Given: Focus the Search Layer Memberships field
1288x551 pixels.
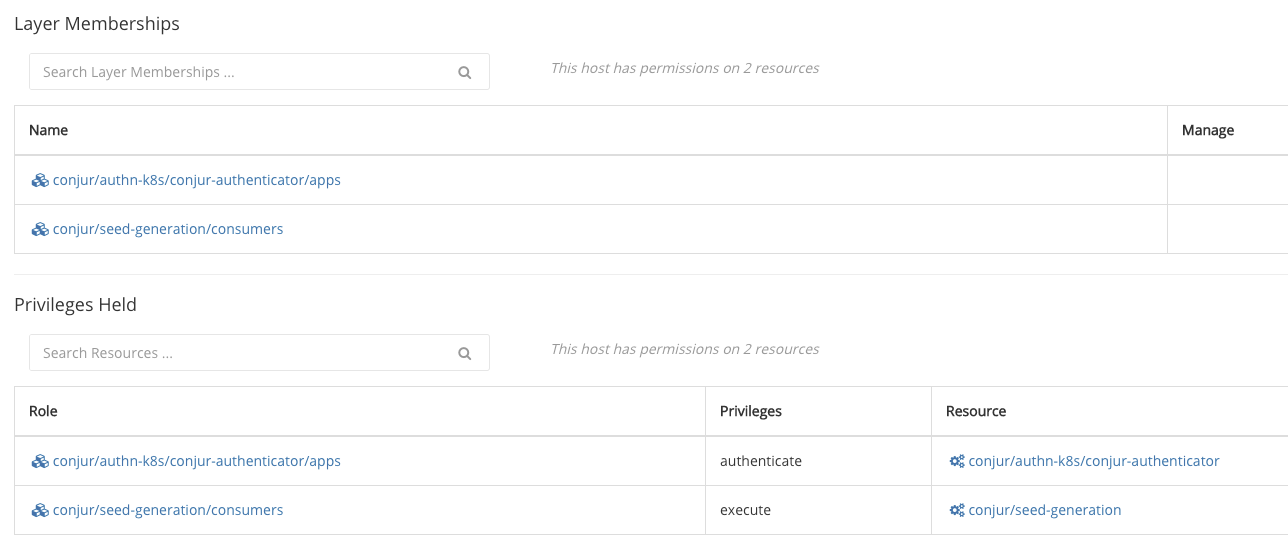Looking at the screenshot, I should (259, 72).
